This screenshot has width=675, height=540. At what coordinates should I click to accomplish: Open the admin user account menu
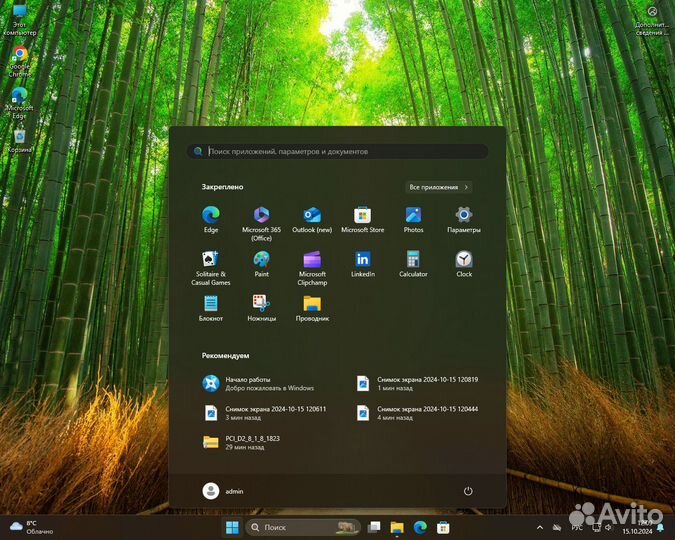click(x=223, y=491)
